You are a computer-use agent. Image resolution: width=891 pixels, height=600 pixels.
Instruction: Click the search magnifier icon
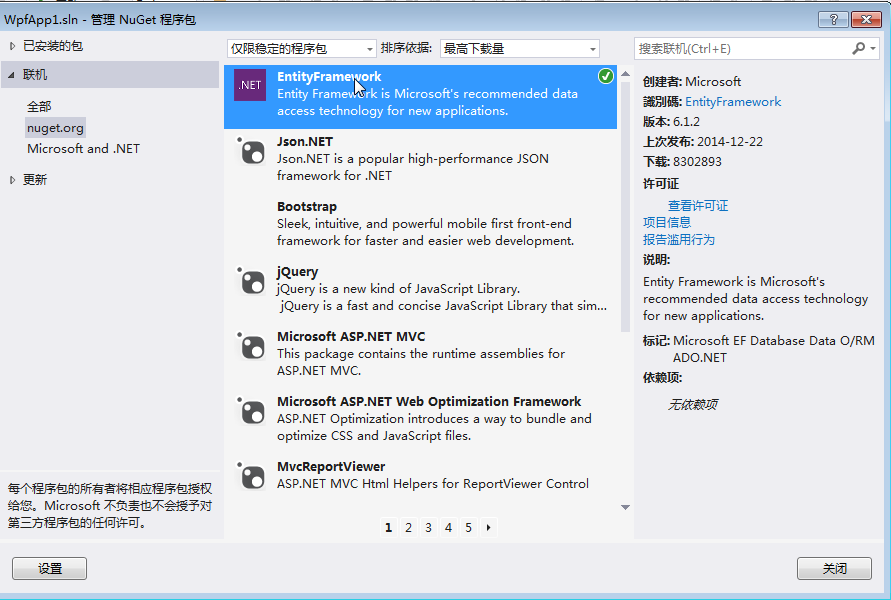tap(859, 48)
